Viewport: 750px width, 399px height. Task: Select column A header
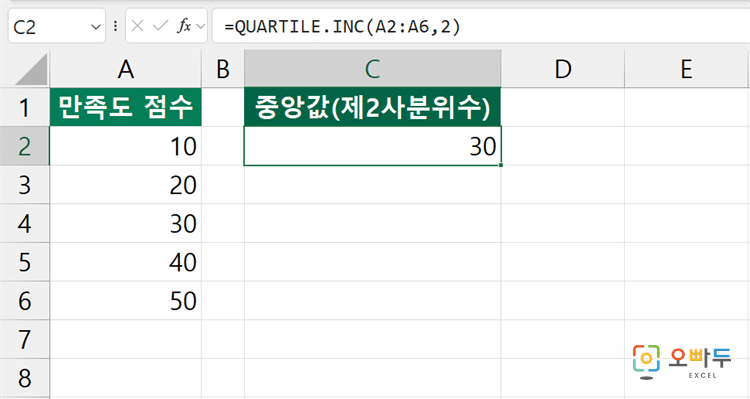click(125, 69)
